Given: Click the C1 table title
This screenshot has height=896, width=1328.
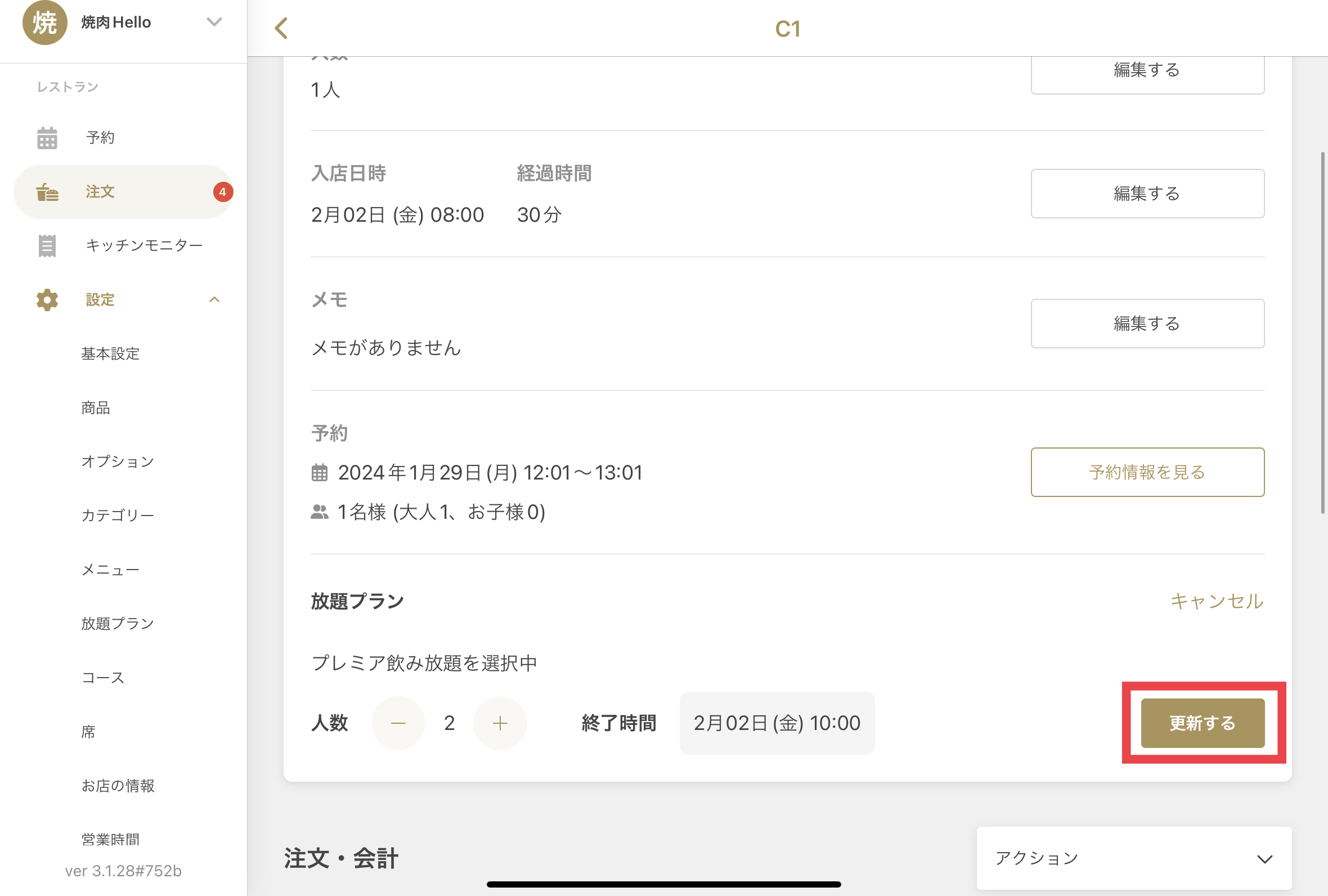Looking at the screenshot, I should pyautogui.click(x=788, y=29).
